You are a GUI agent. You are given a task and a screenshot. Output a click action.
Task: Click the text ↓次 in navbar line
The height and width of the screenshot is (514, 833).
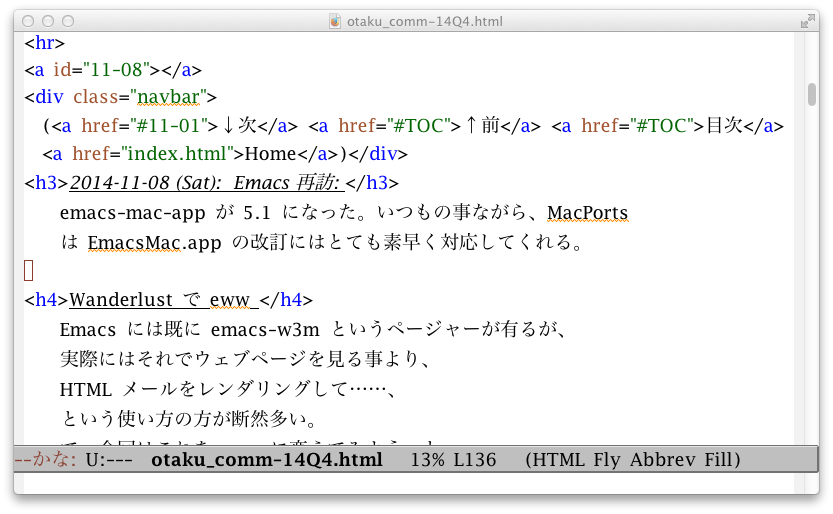pyautogui.click(x=240, y=126)
